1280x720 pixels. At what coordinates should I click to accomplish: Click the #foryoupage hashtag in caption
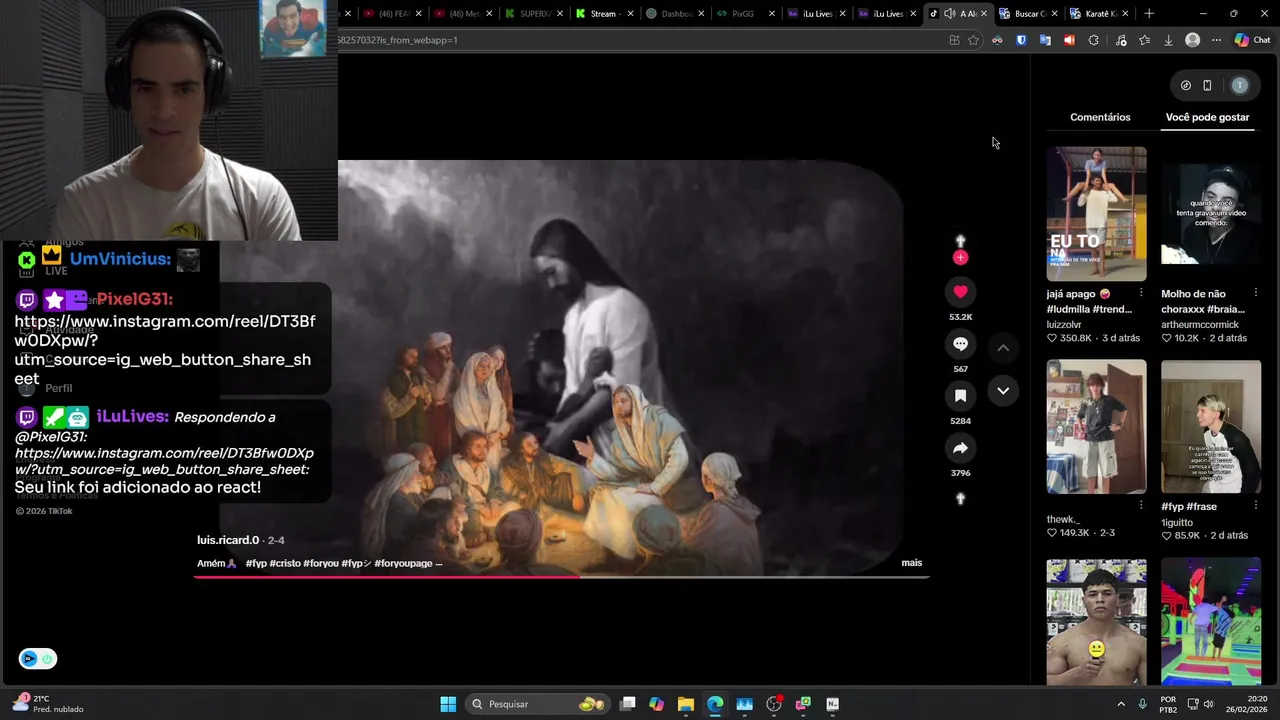404,563
